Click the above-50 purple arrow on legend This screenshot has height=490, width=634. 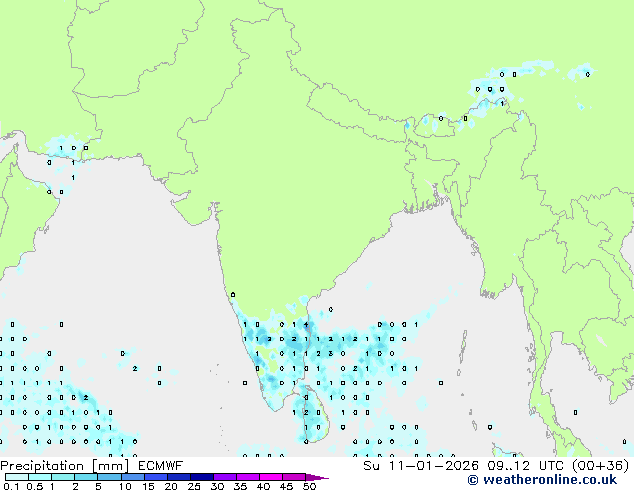tap(317, 477)
